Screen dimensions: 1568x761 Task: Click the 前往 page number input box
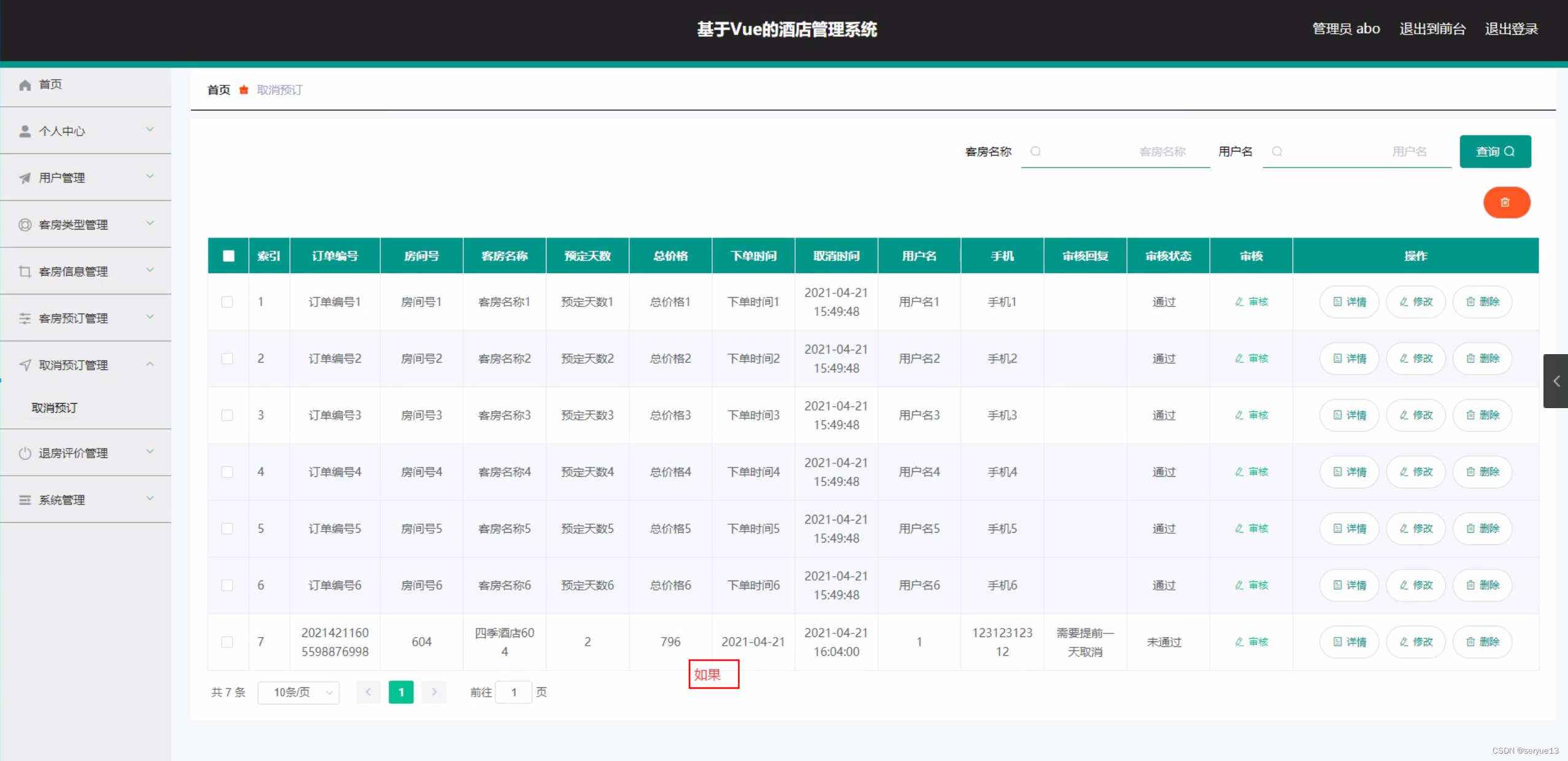[x=513, y=692]
